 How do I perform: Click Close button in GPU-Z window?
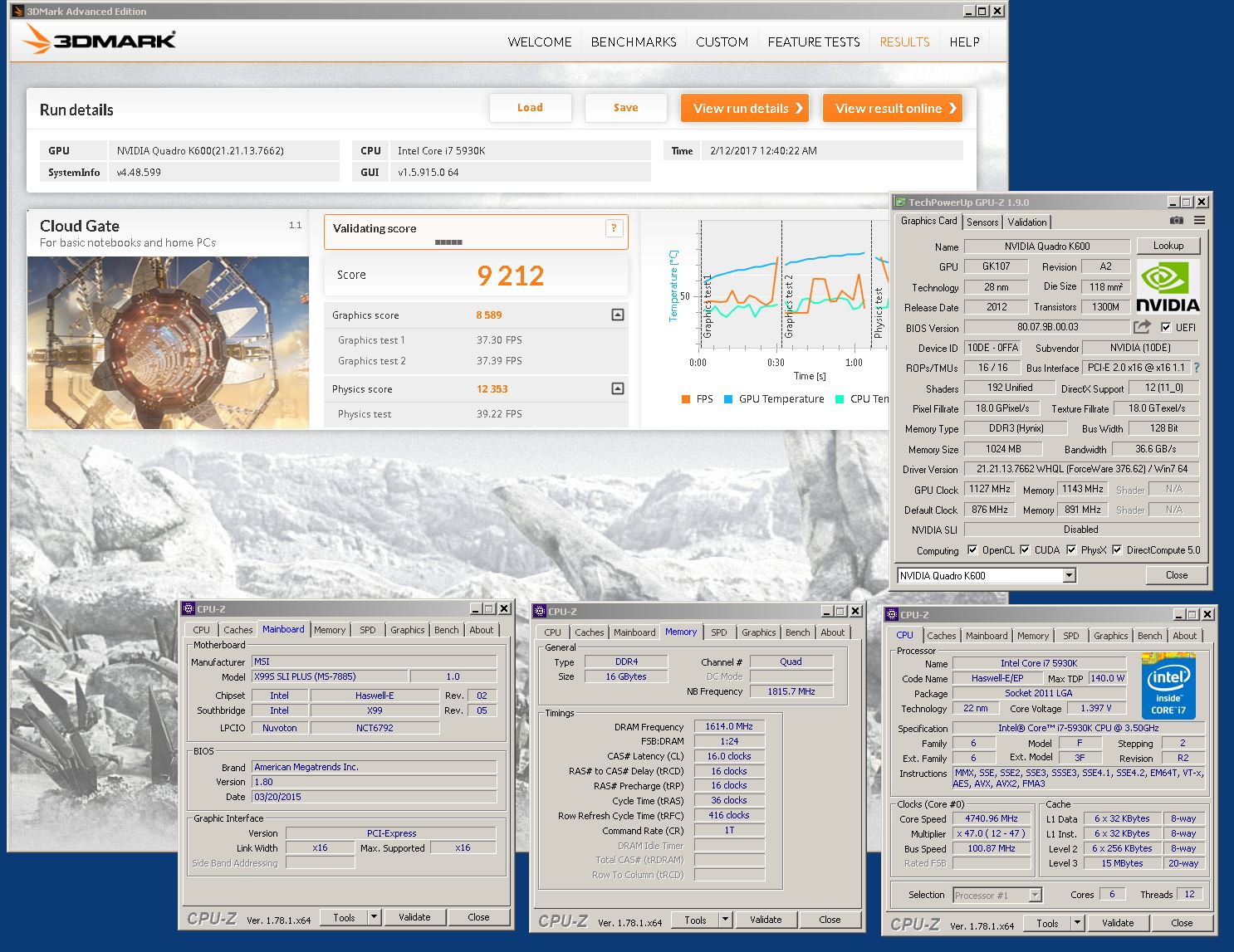point(1176,575)
